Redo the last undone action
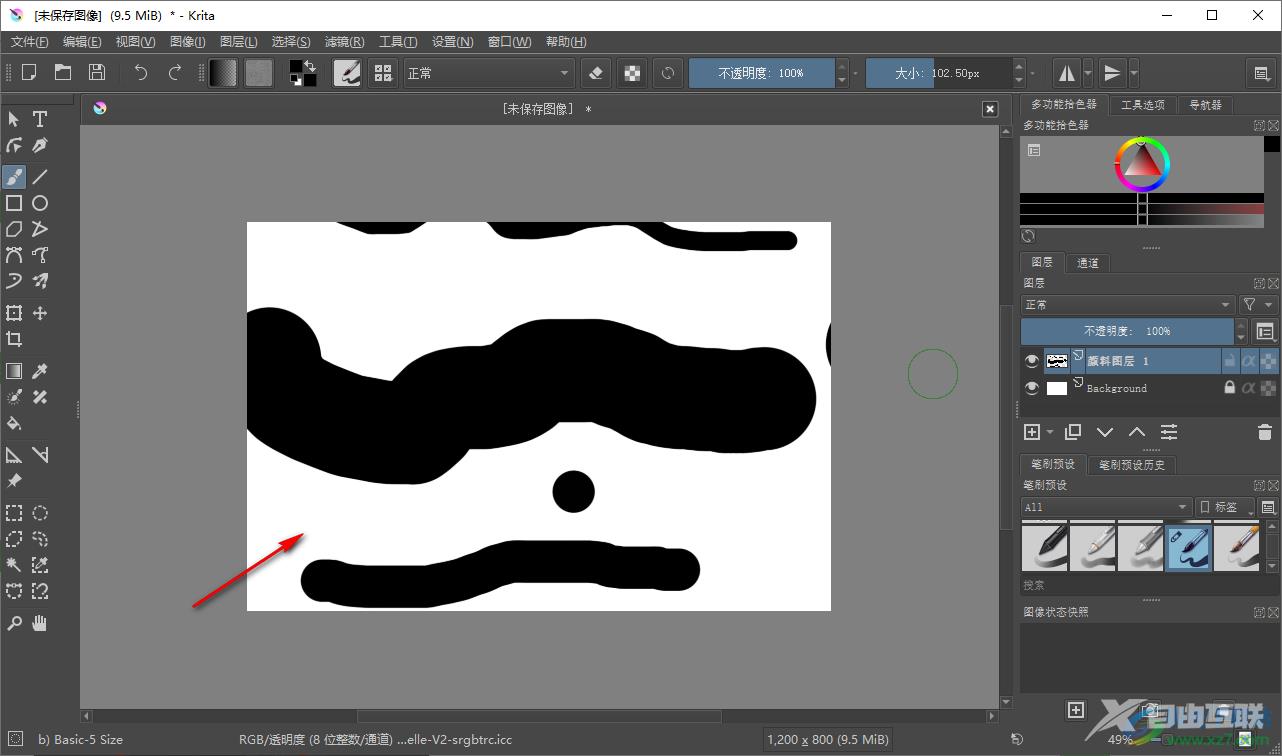The width and height of the screenshot is (1282, 756). point(175,72)
